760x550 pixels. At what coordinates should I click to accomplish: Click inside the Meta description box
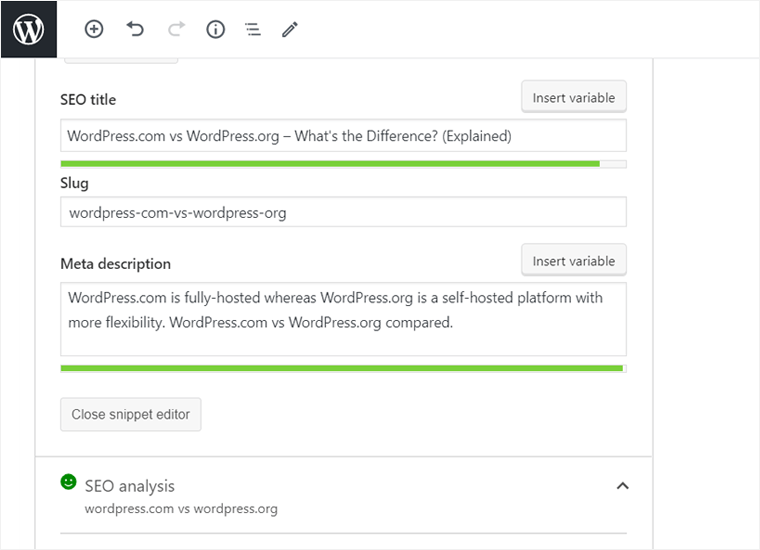coord(343,318)
